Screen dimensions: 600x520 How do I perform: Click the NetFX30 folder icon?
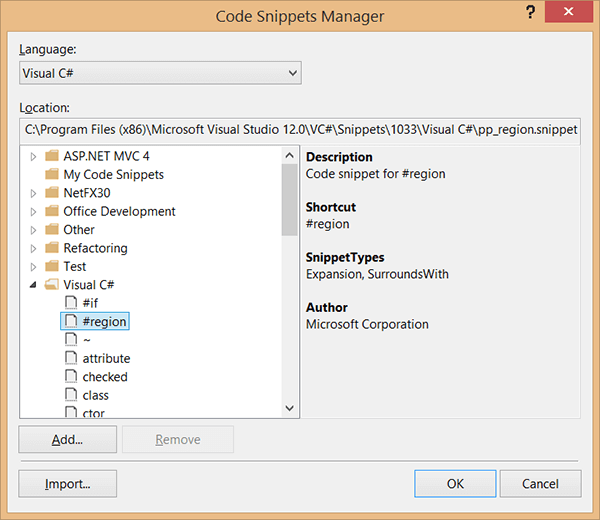click(52, 192)
